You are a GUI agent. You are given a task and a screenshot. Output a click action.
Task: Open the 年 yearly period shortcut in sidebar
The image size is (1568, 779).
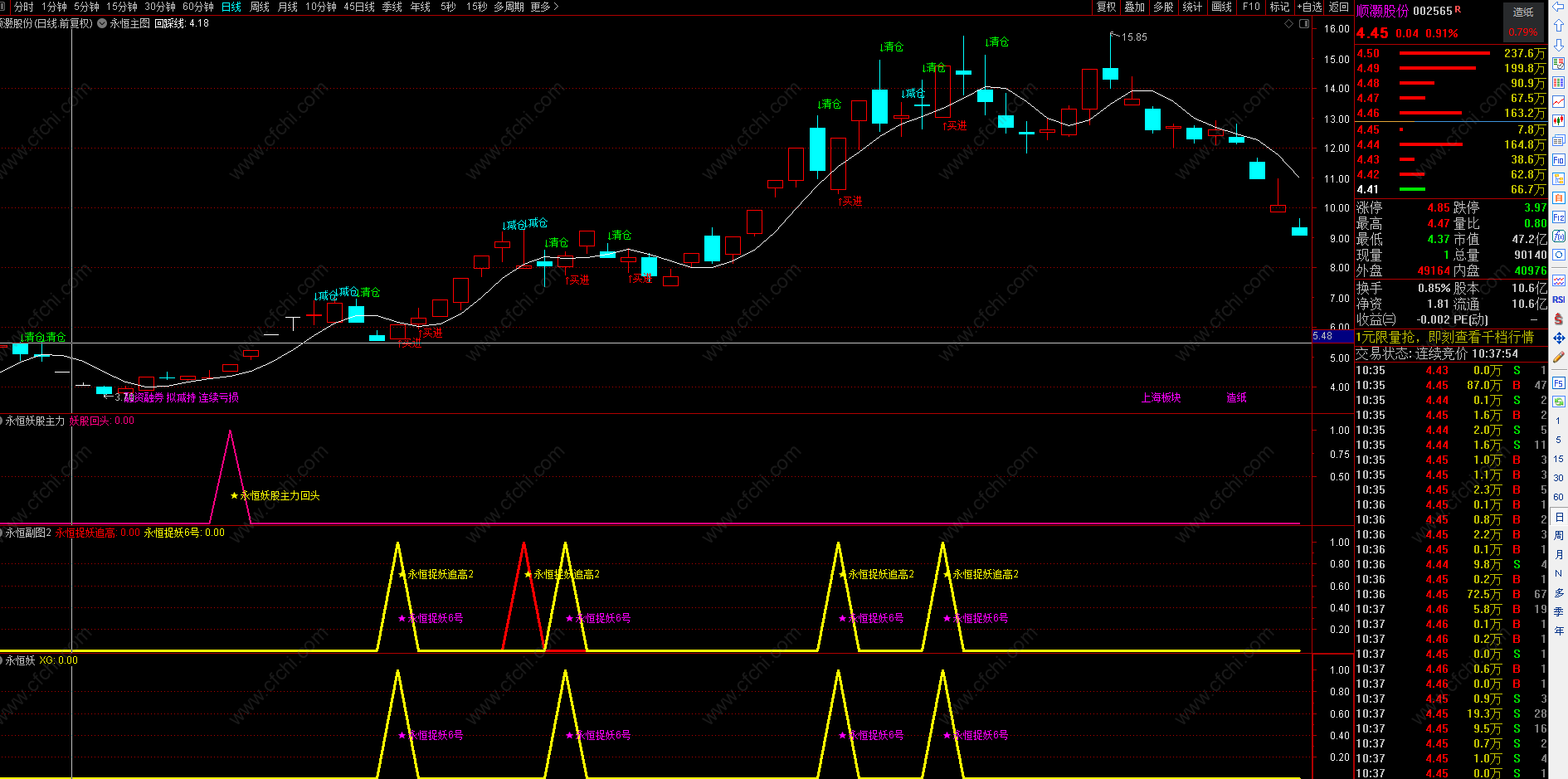[1559, 631]
